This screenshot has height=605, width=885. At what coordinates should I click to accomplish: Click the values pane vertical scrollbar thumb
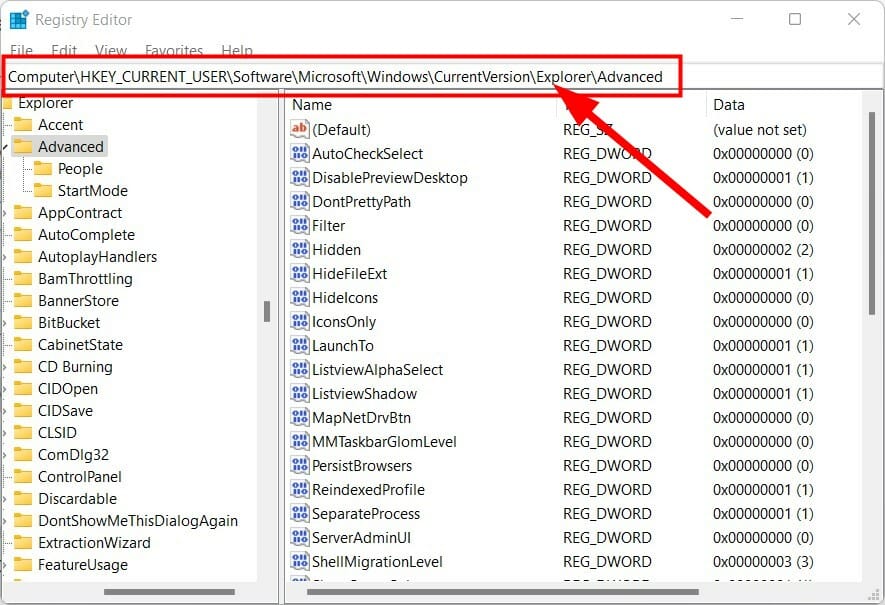pyautogui.click(x=872, y=213)
